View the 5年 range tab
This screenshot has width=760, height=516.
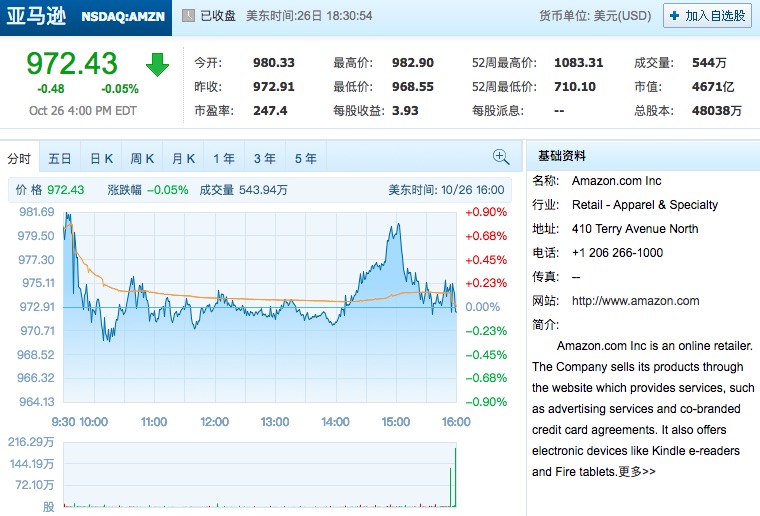click(305, 159)
